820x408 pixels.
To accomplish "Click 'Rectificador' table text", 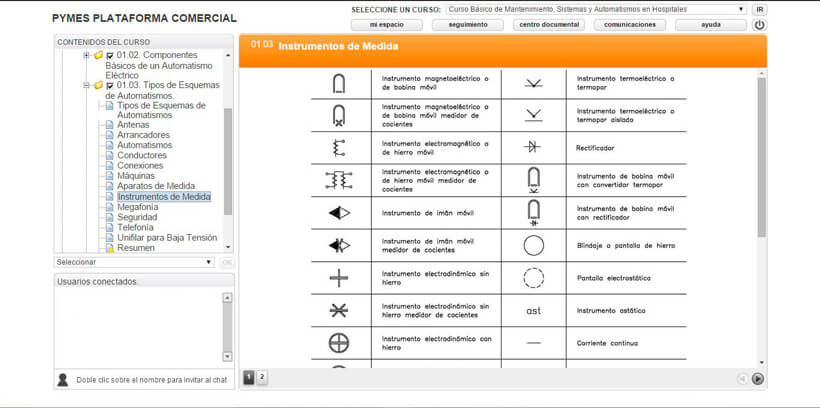I will [595, 148].
